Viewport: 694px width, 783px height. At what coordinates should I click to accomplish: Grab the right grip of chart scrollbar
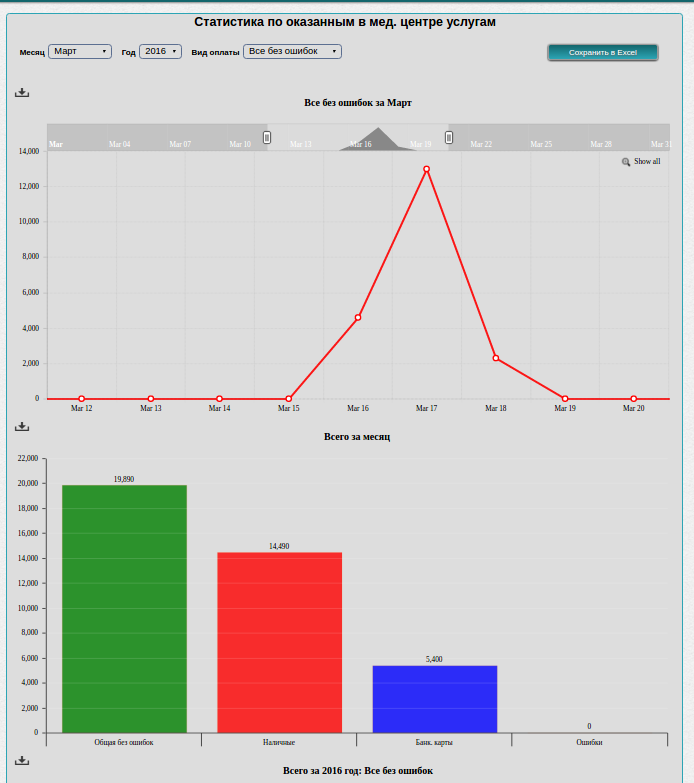point(449,137)
